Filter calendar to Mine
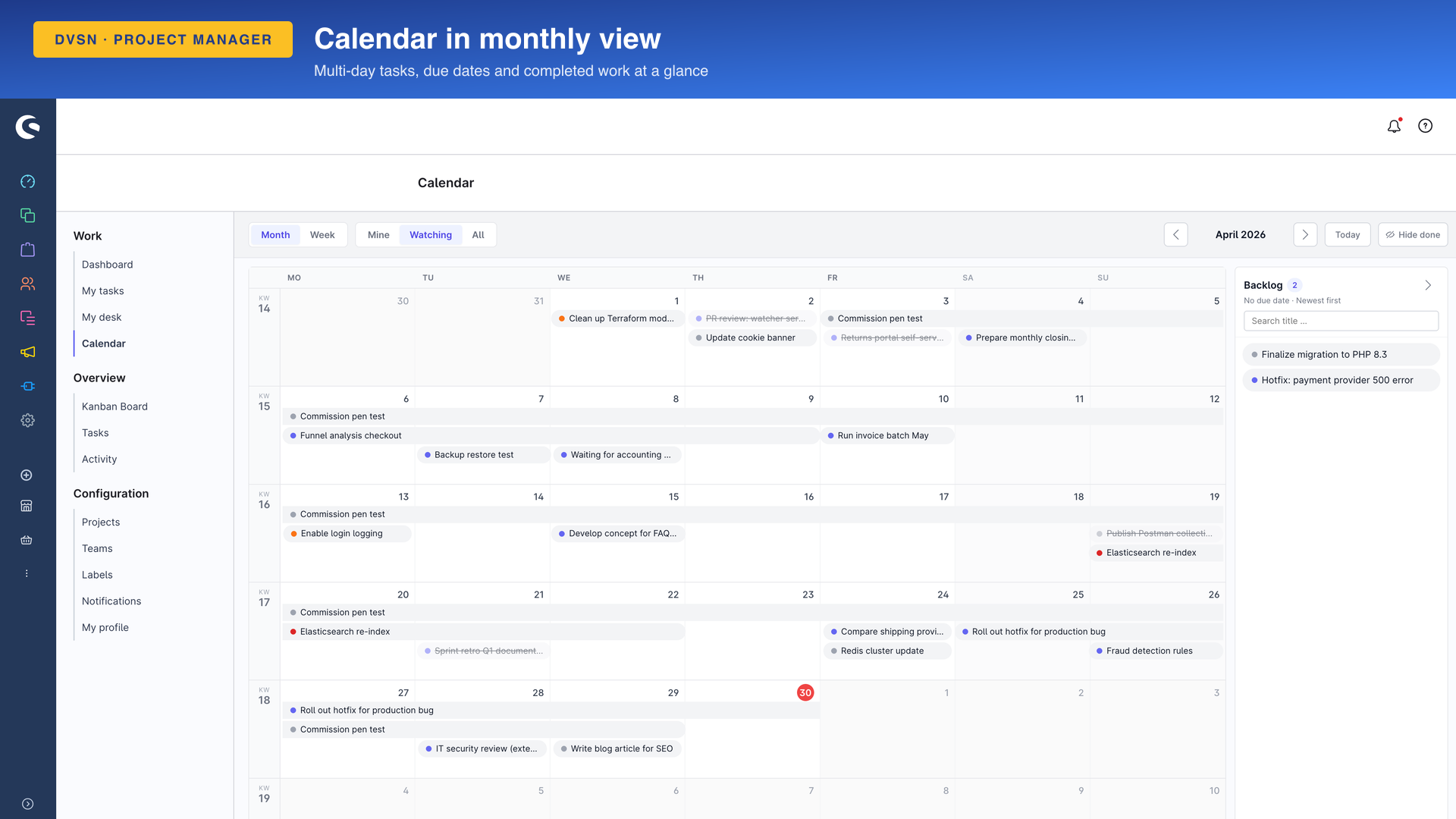The width and height of the screenshot is (1456, 819). click(x=378, y=234)
